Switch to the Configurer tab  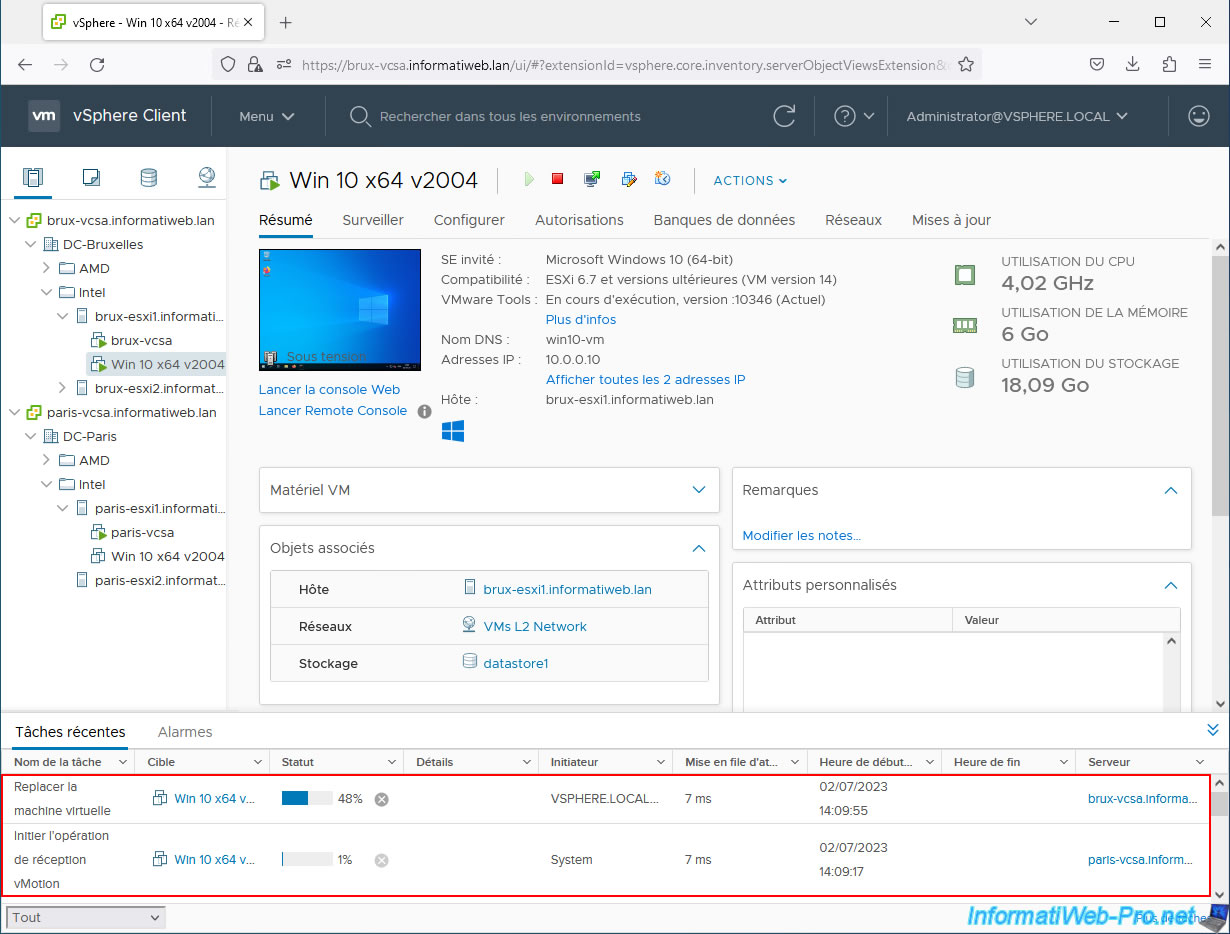pos(469,220)
